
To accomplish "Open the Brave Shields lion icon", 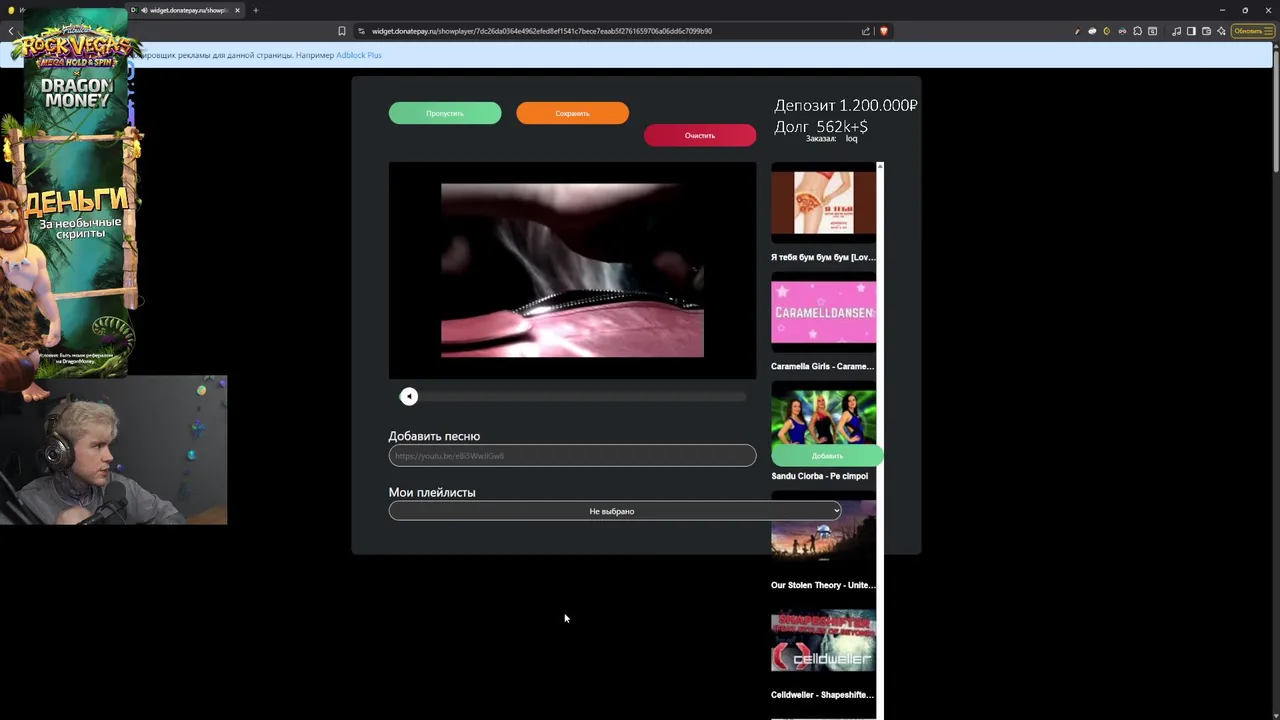I will tap(884, 31).
